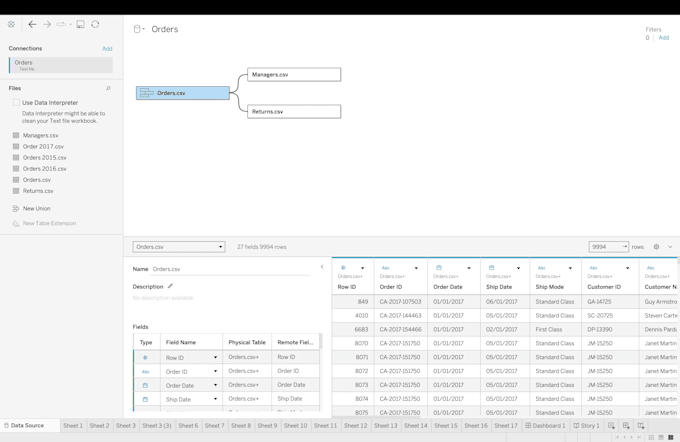Viewport: 680px width, 442px height.
Task: Click the table icon beside Orders 2016.csv
Action: [16, 169]
